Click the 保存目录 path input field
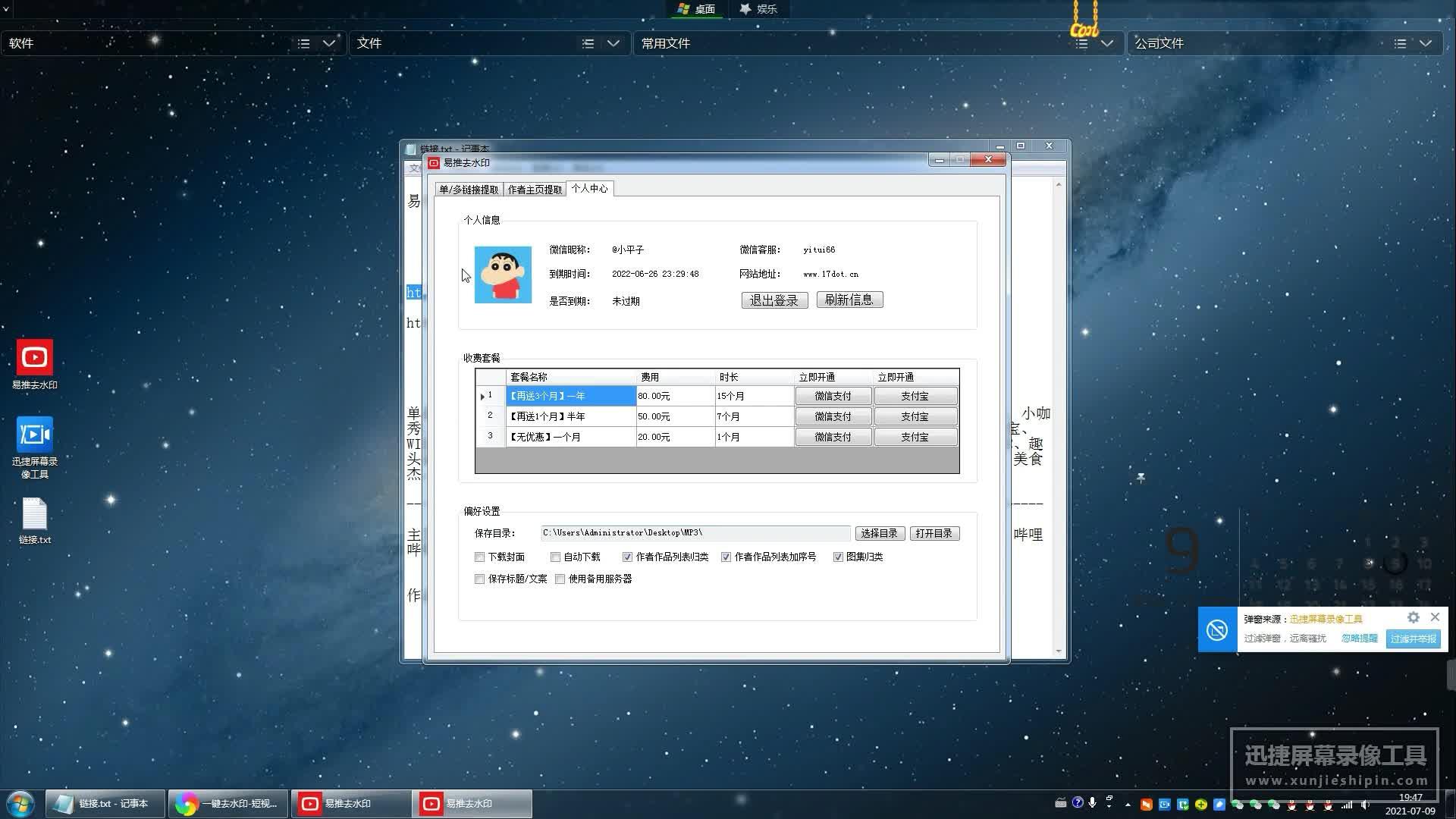 [695, 533]
